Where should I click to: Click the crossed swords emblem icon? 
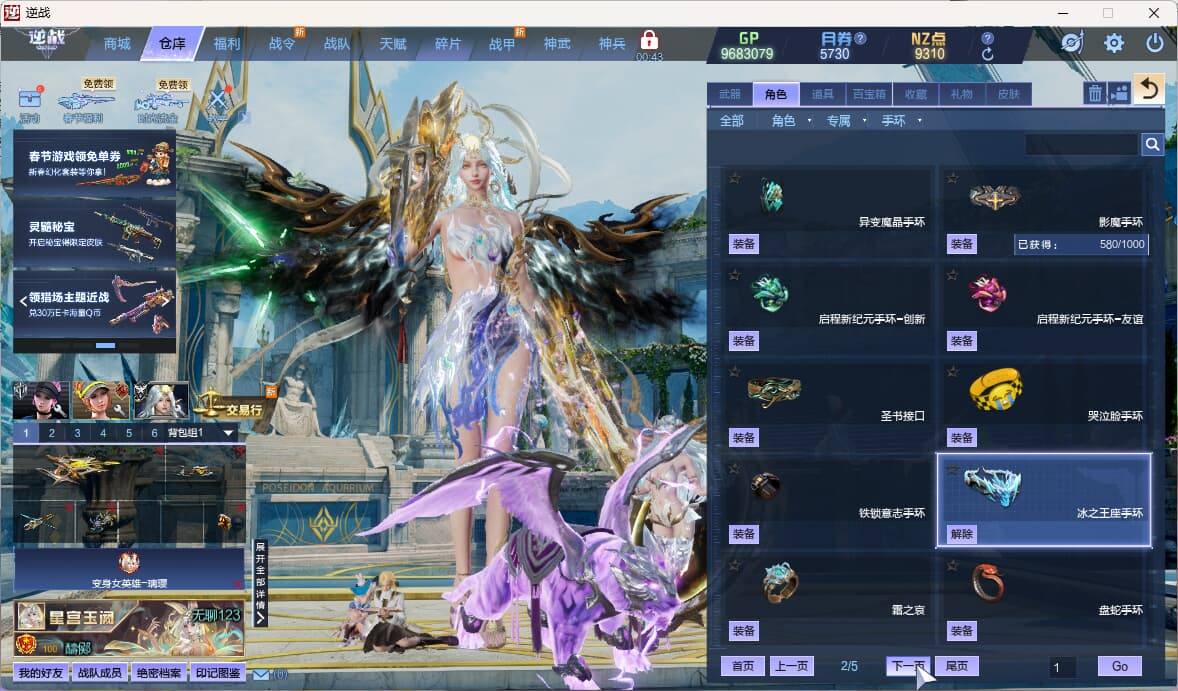(217, 101)
